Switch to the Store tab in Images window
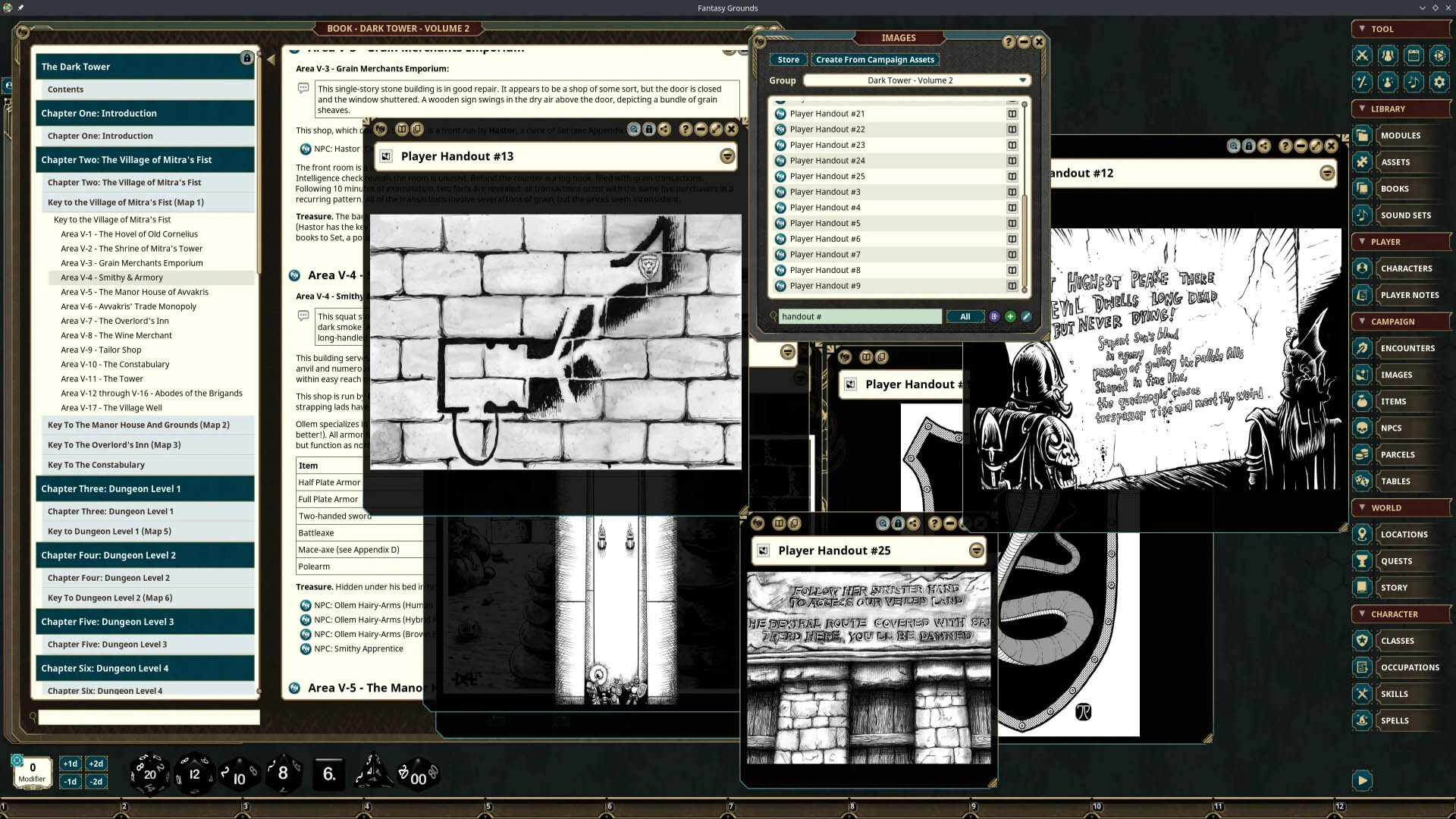This screenshot has height=819, width=1456. click(788, 59)
